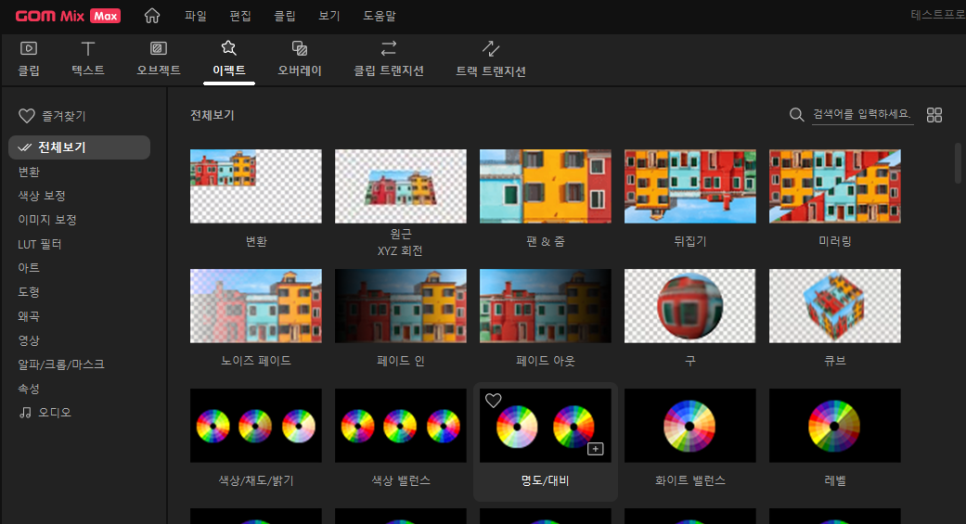Select the LUT 필터 category

click(x=39, y=244)
